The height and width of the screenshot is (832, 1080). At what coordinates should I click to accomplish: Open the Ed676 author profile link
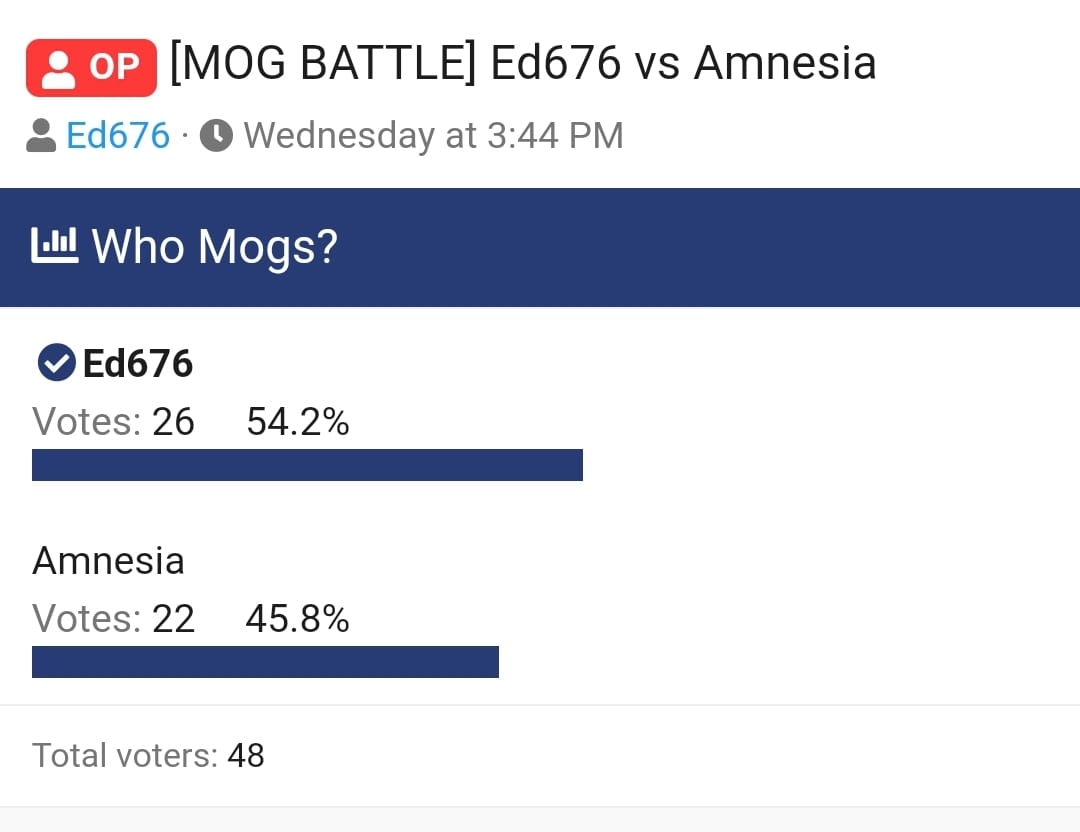pyautogui.click(x=118, y=135)
